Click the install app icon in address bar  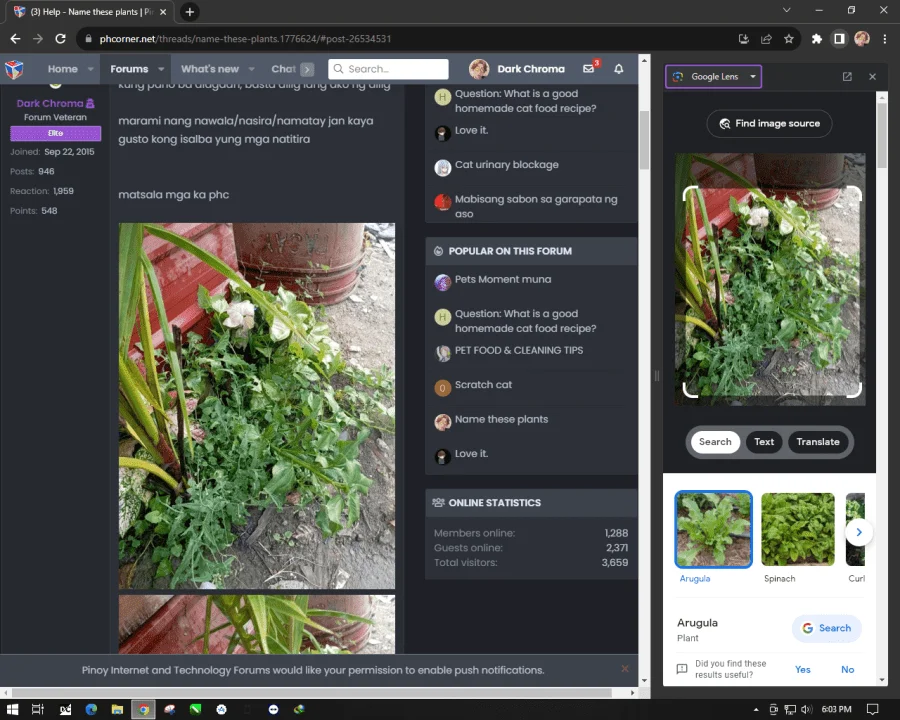[744, 38]
